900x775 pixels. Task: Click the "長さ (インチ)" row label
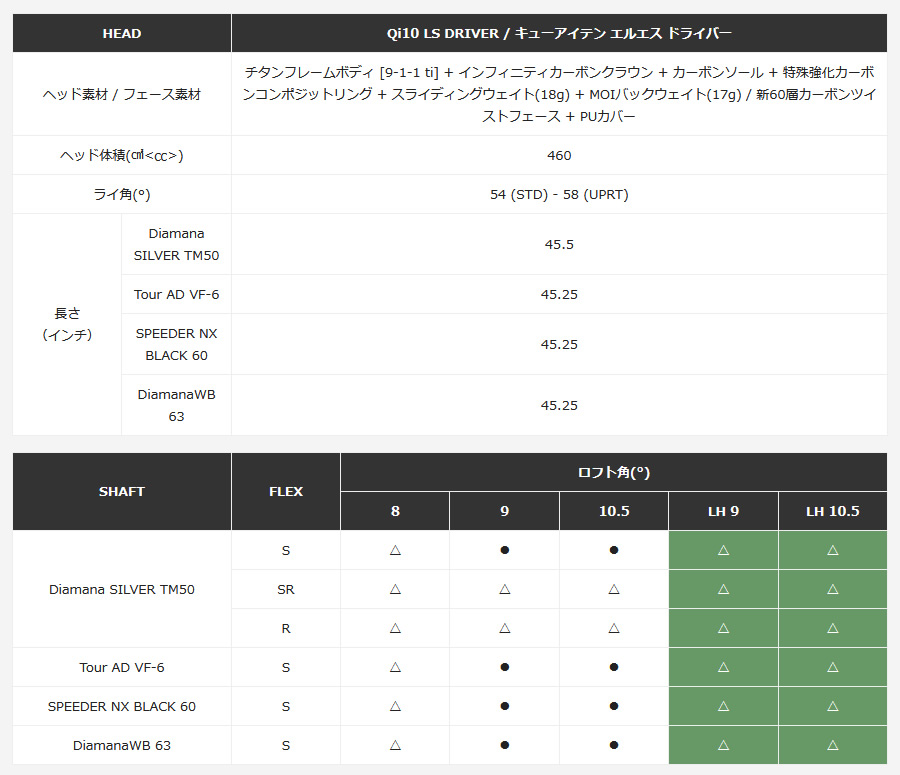[x=67, y=324]
